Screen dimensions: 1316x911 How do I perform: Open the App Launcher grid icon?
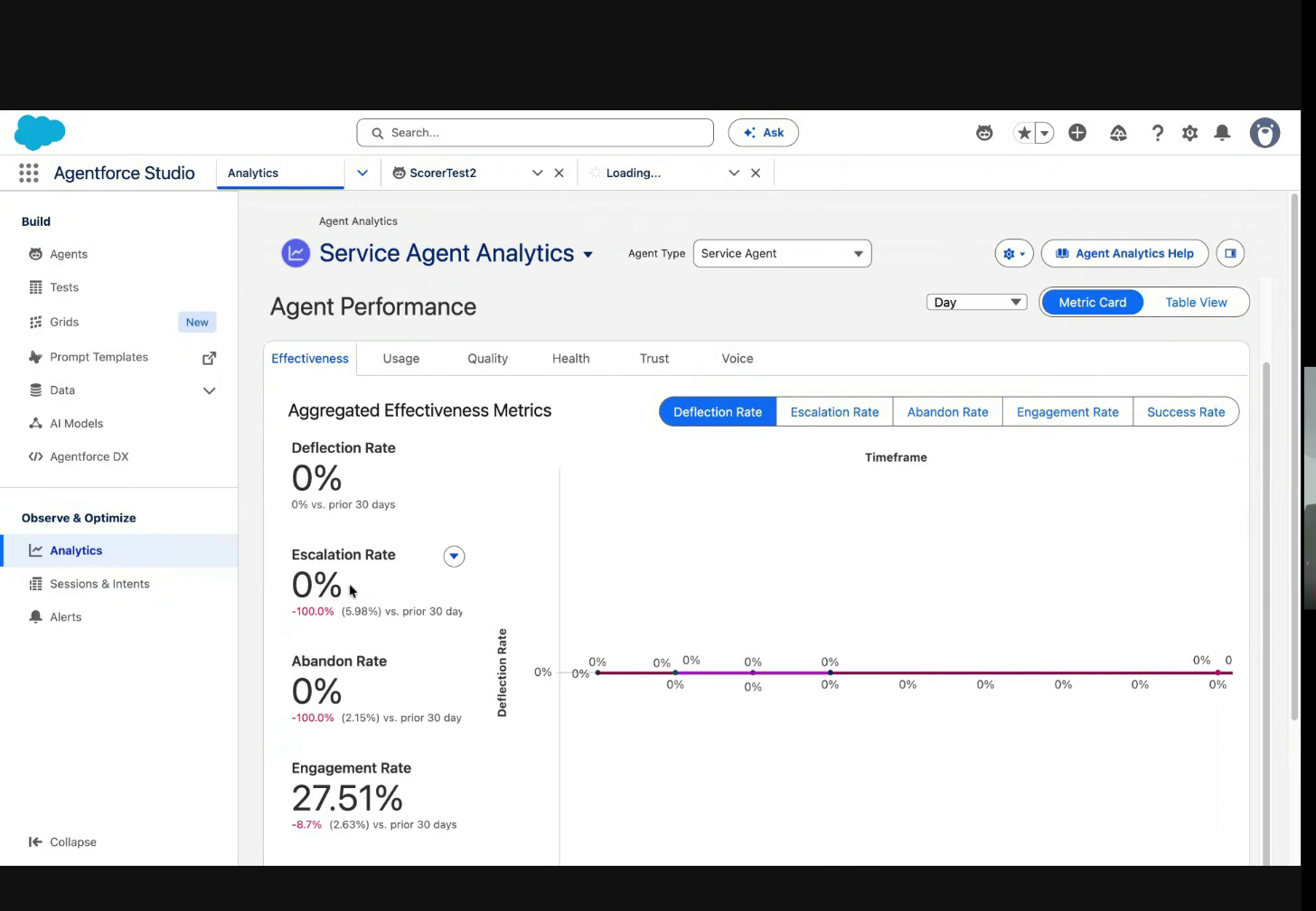click(29, 173)
